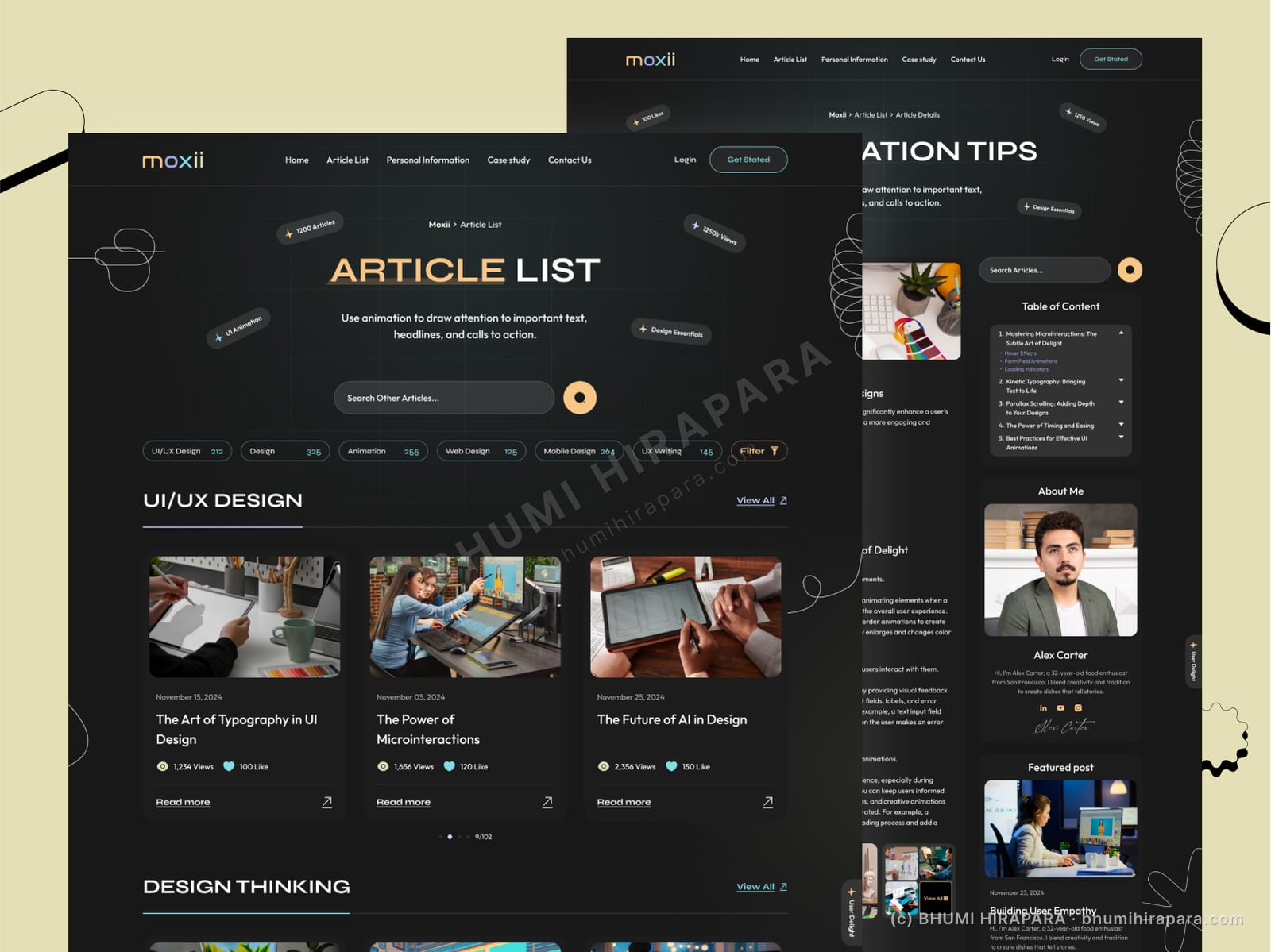
Task: Select the UX Writing 145 category chip
Action: point(678,451)
